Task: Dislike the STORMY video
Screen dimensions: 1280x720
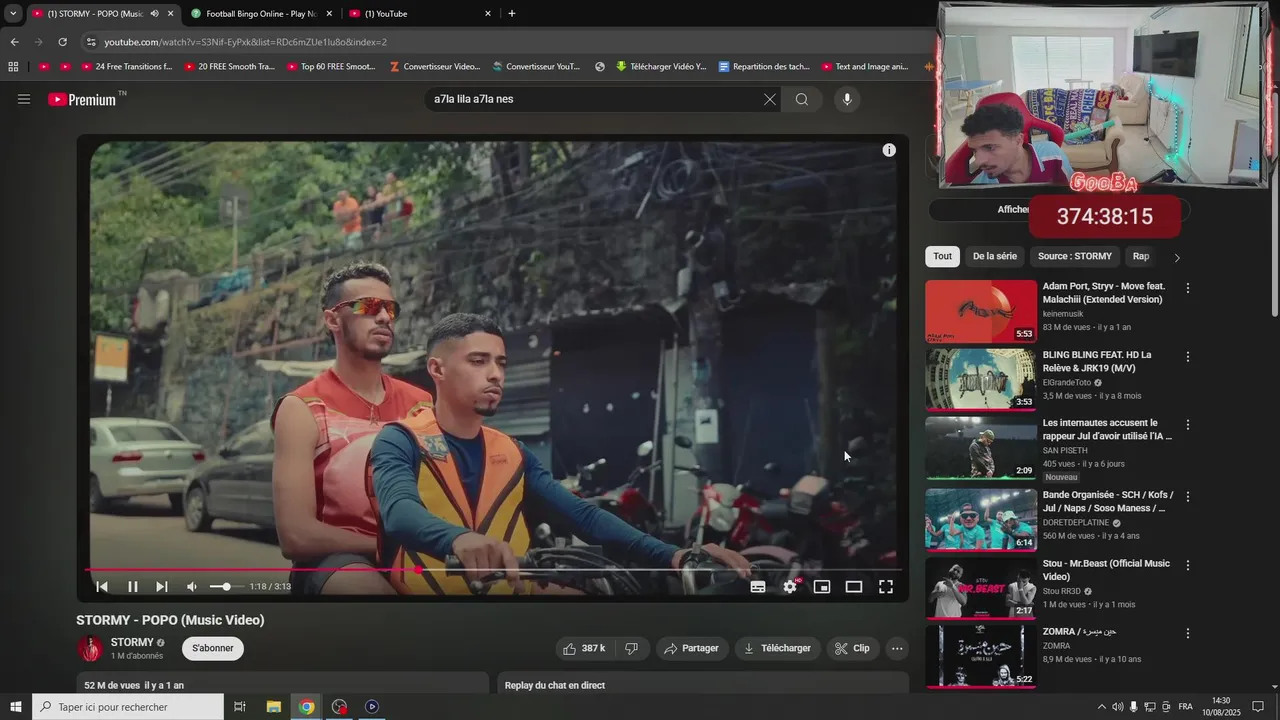Action: (x=631, y=648)
